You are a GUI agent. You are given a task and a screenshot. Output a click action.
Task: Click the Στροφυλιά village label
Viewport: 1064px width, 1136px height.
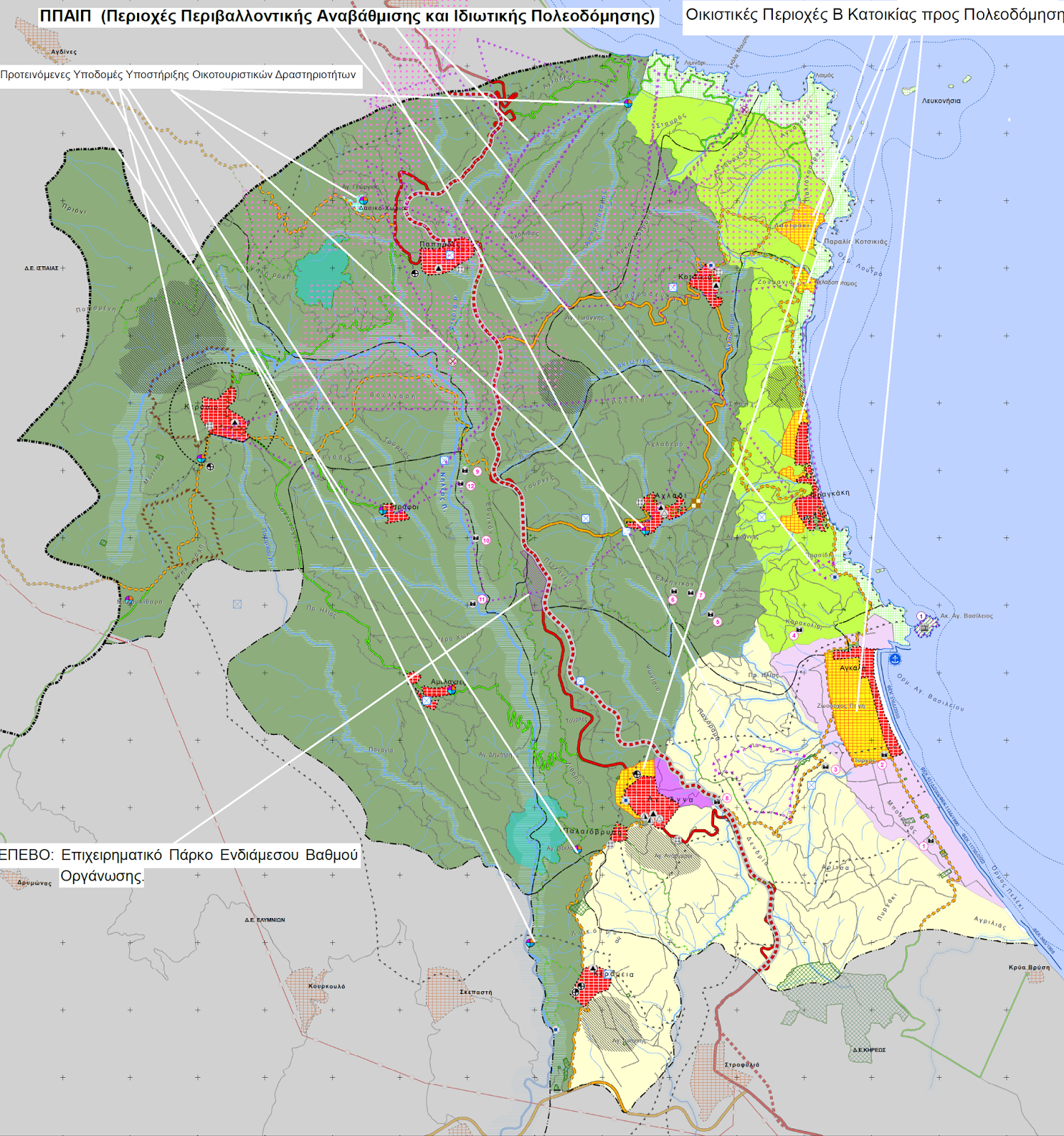tap(742, 1065)
